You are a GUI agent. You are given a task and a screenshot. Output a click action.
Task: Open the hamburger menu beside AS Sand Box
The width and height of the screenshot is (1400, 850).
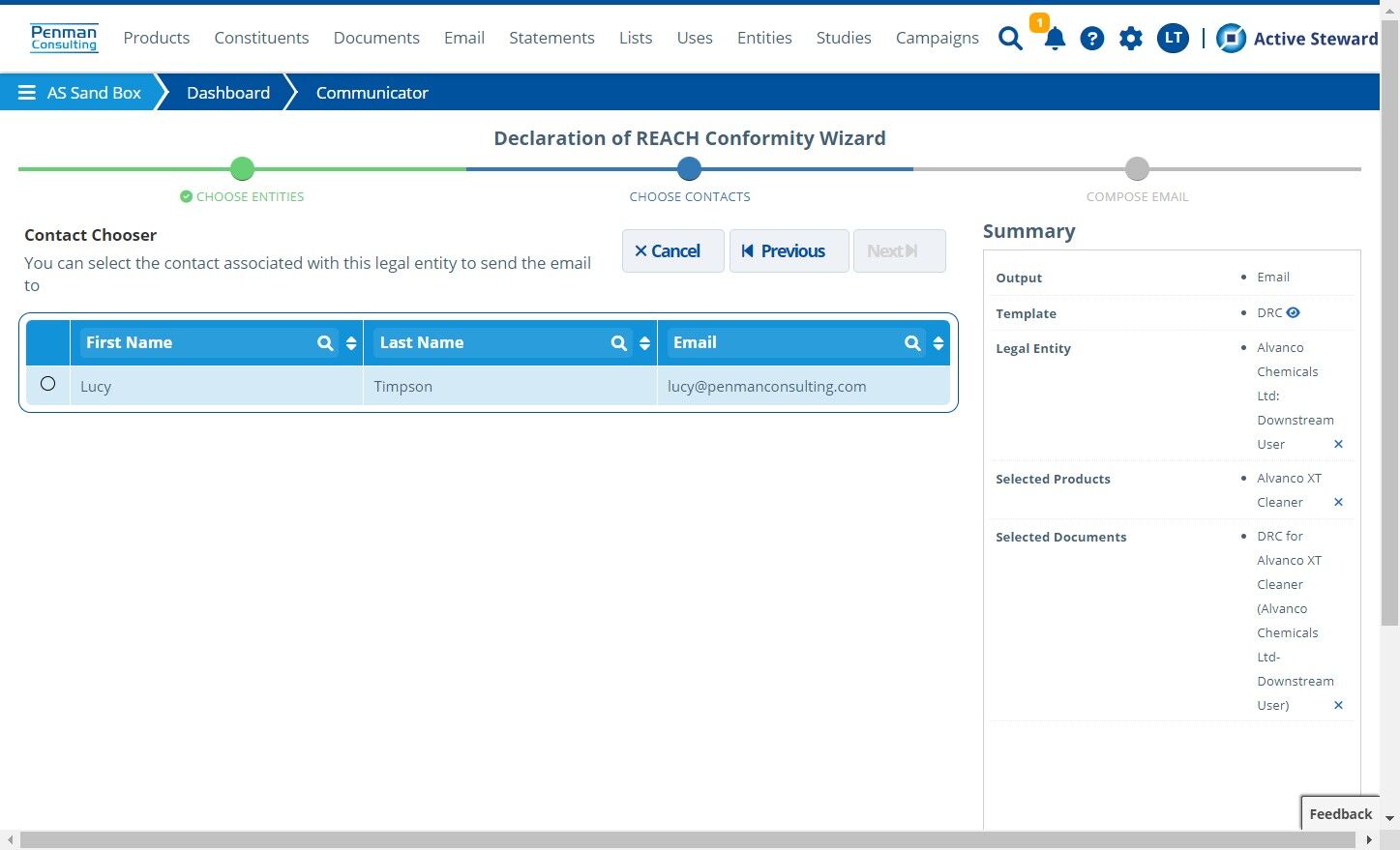pyautogui.click(x=27, y=93)
